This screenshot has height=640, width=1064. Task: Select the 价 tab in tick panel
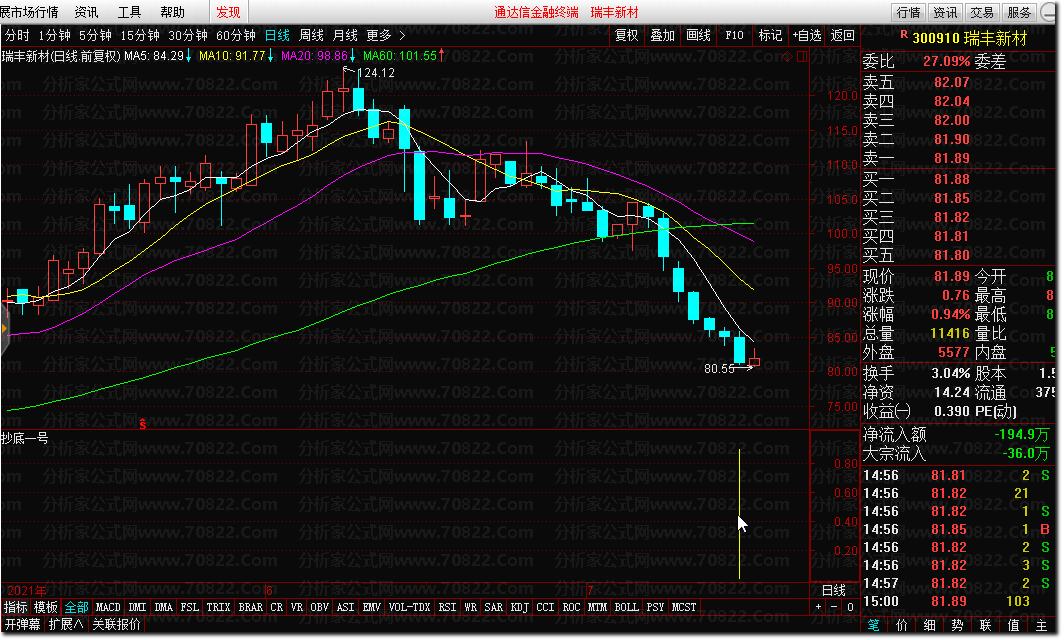pyautogui.click(x=902, y=625)
